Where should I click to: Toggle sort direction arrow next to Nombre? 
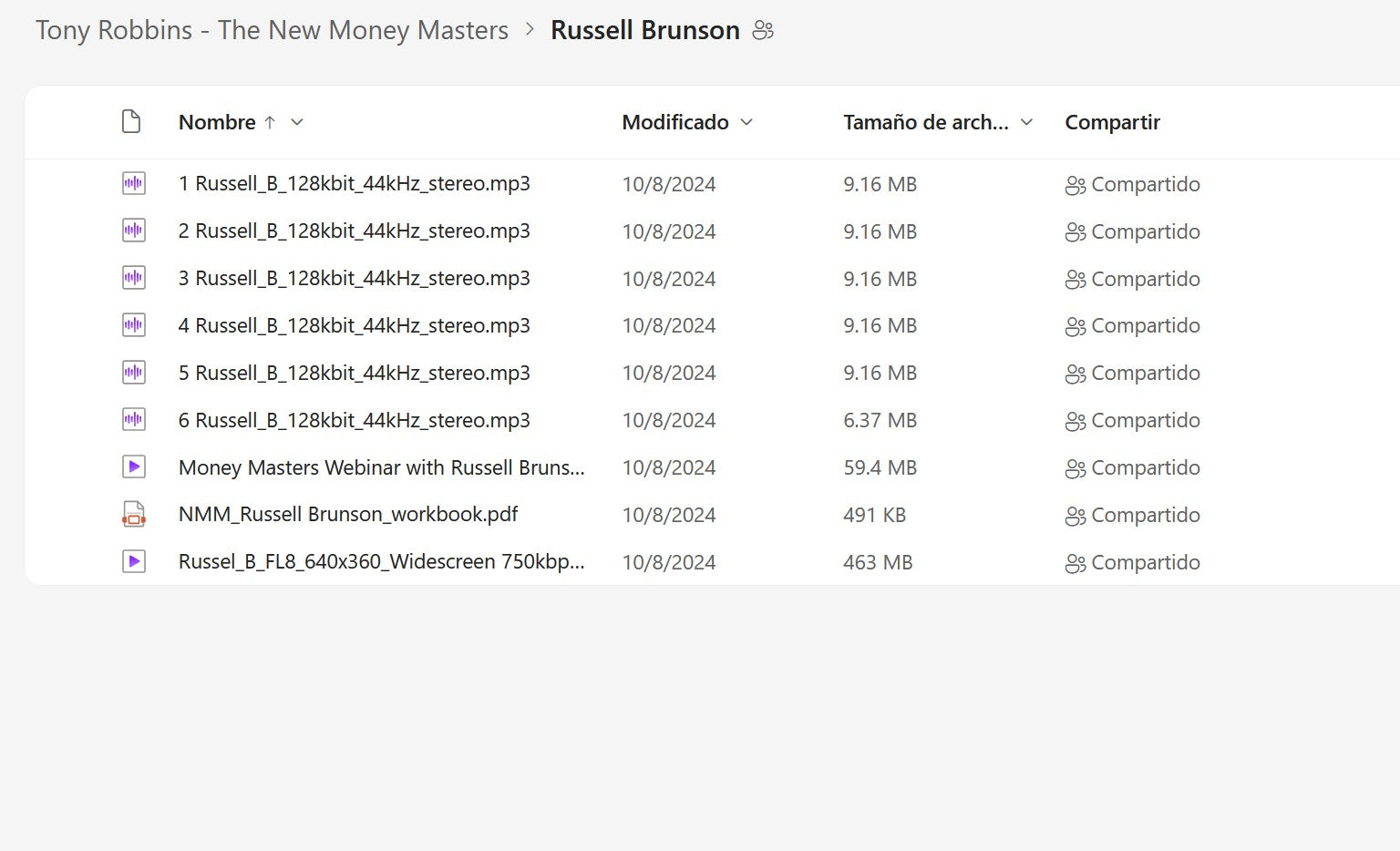click(x=270, y=122)
